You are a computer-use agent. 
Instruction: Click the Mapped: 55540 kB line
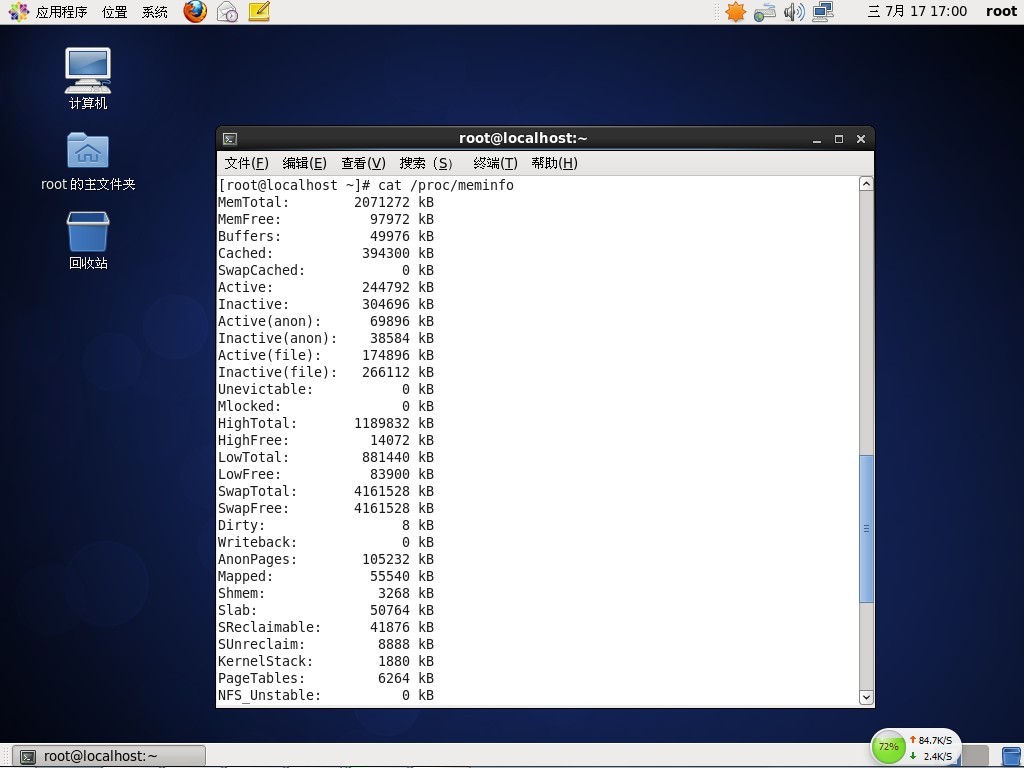[326, 576]
